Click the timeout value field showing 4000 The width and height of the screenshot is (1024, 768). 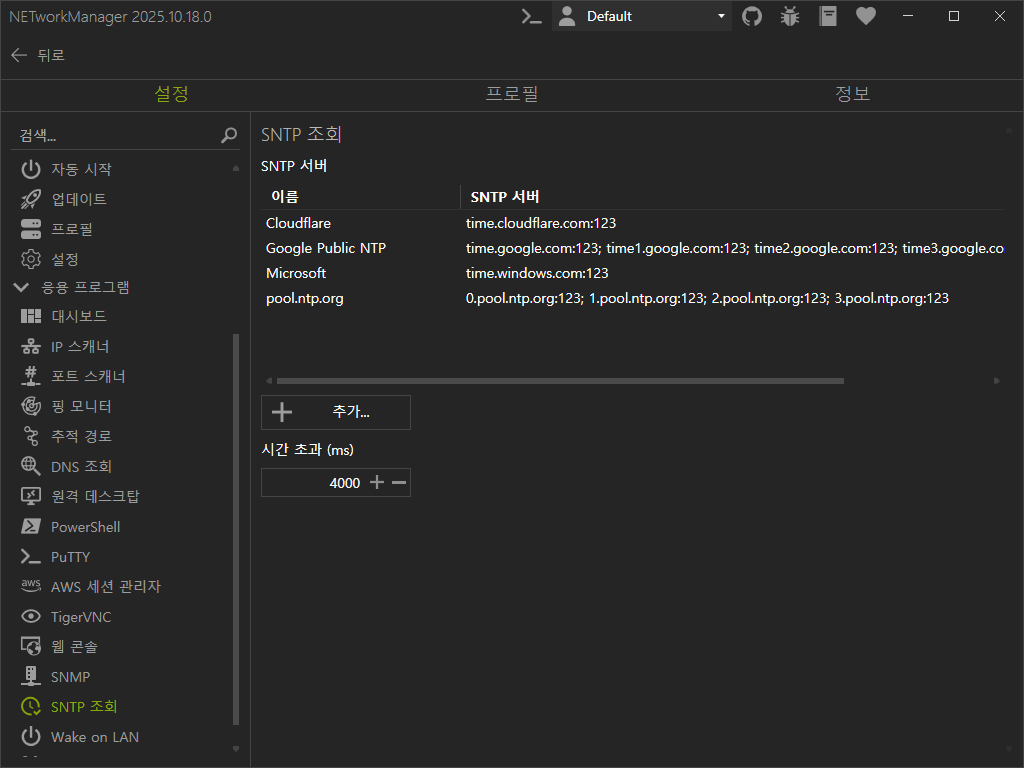[x=313, y=483]
